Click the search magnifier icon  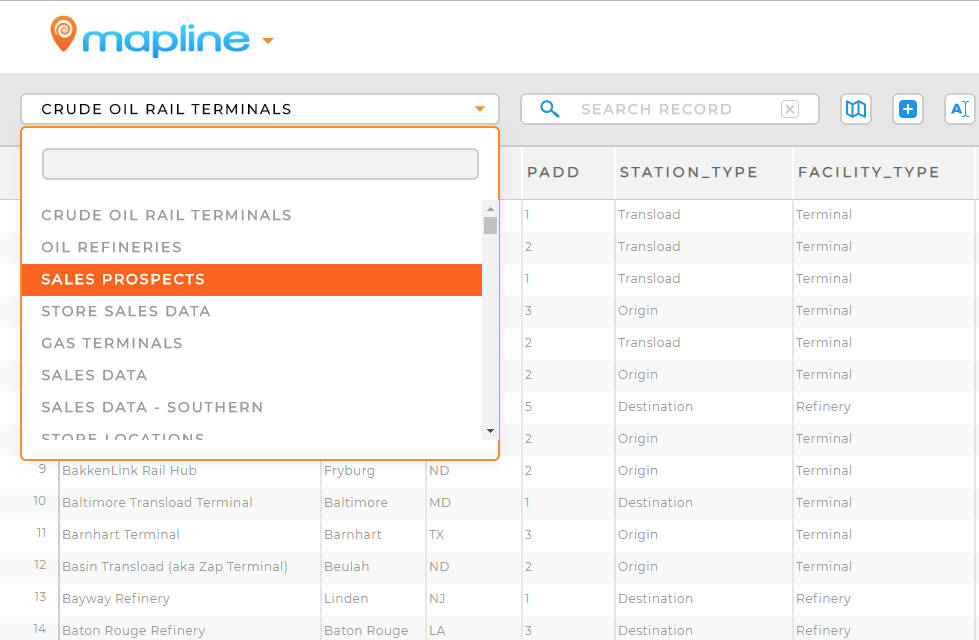[549, 109]
